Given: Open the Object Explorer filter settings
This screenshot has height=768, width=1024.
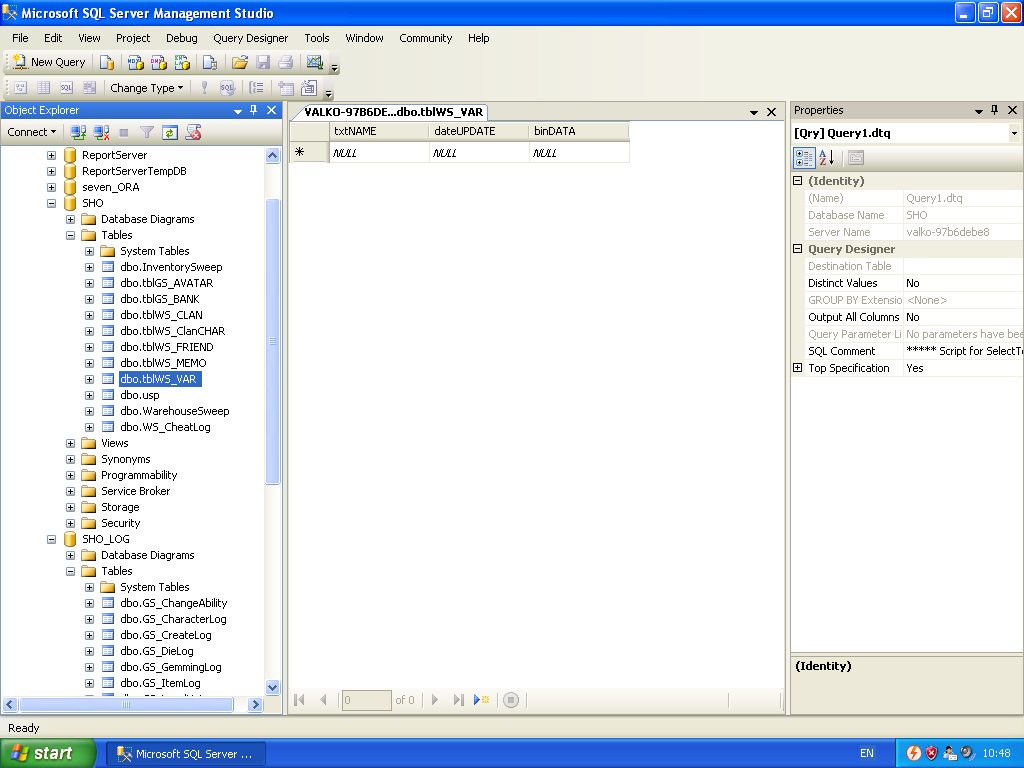Looking at the screenshot, I should pyautogui.click(x=147, y=131).
